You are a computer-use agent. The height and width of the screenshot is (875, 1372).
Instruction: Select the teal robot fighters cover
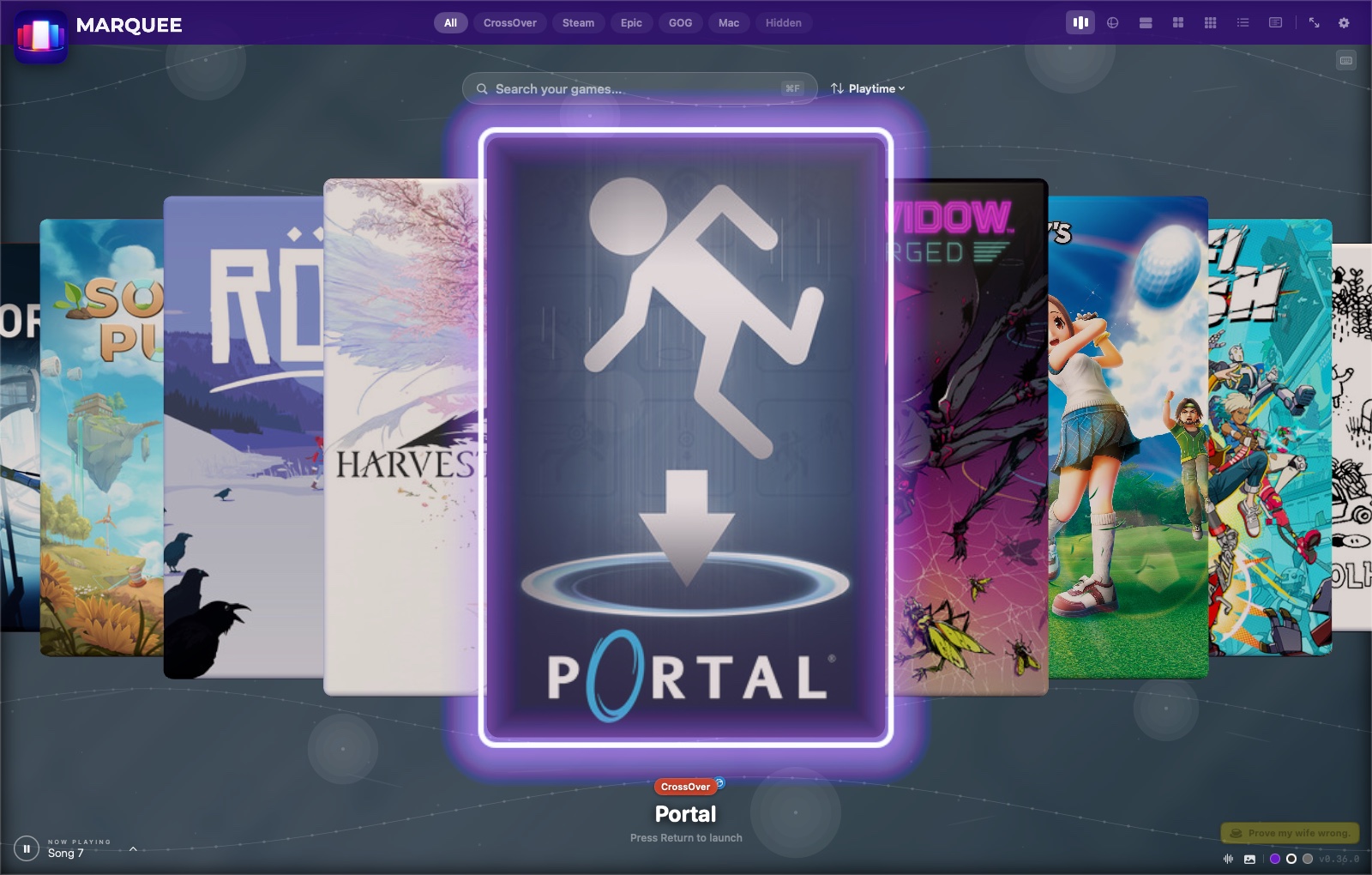[1270, 437]
